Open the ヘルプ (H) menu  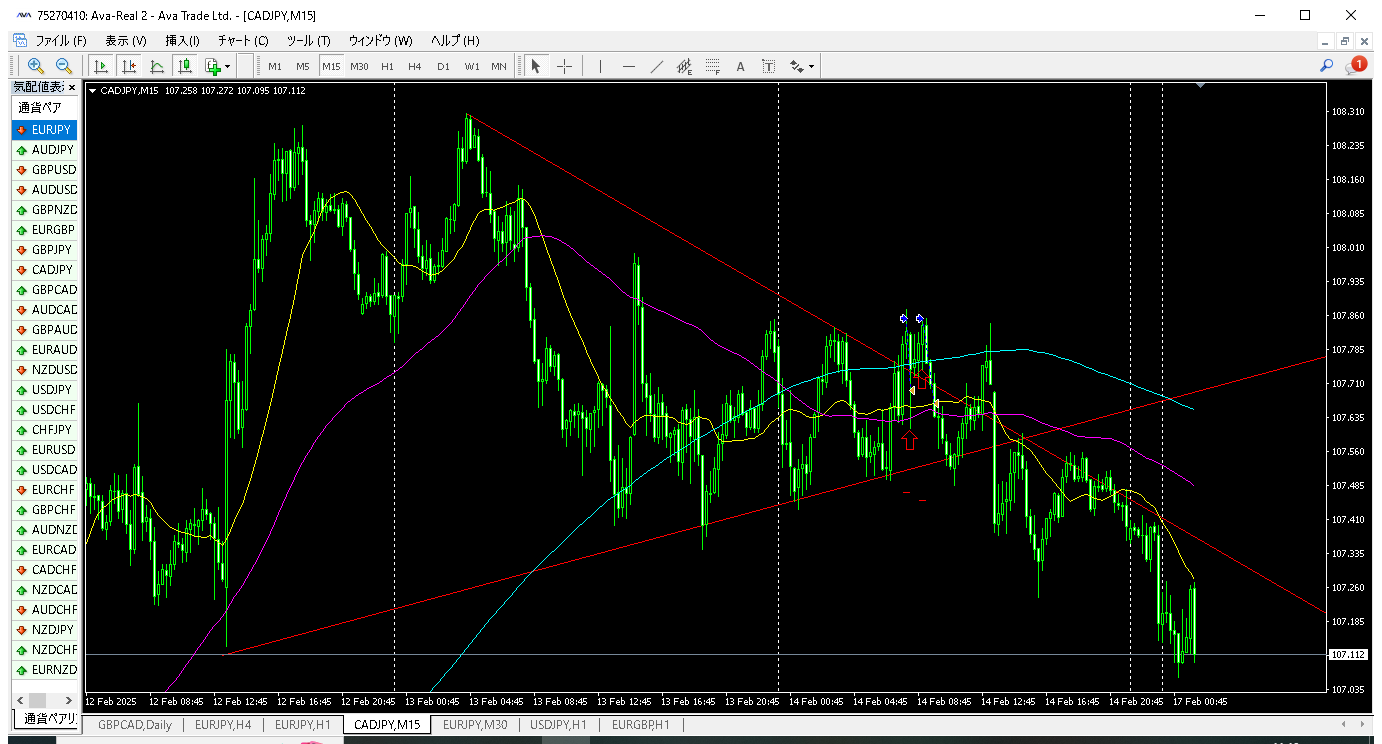tap(455, 41)
